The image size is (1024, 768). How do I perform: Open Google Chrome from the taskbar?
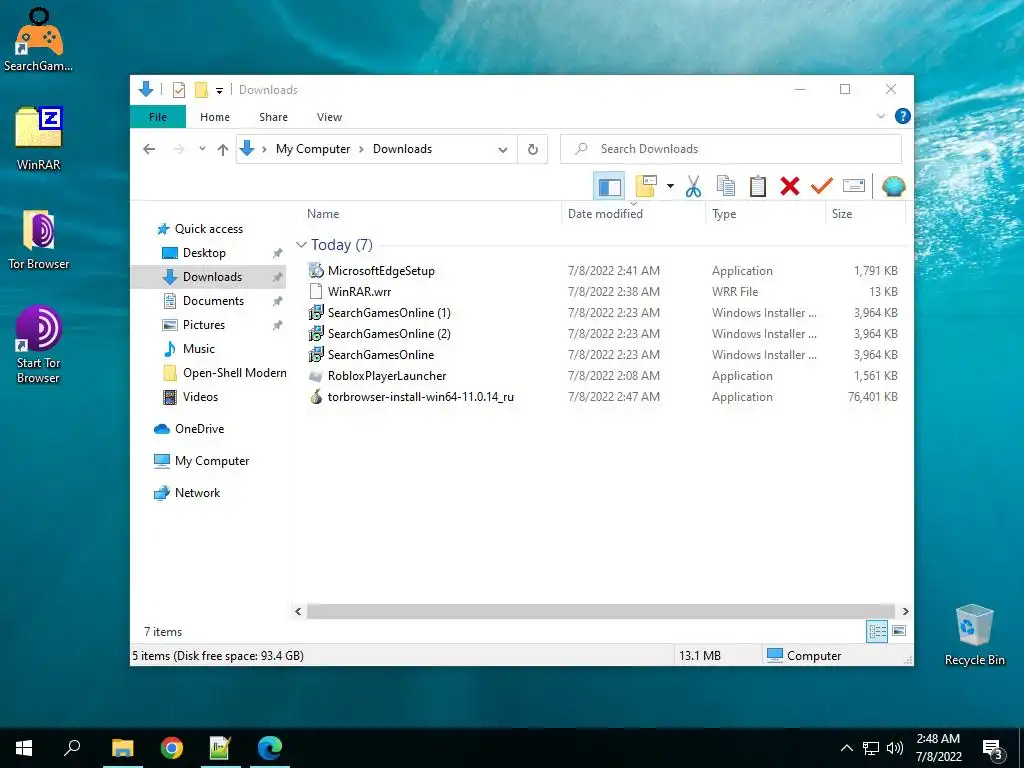pos(172,748)
